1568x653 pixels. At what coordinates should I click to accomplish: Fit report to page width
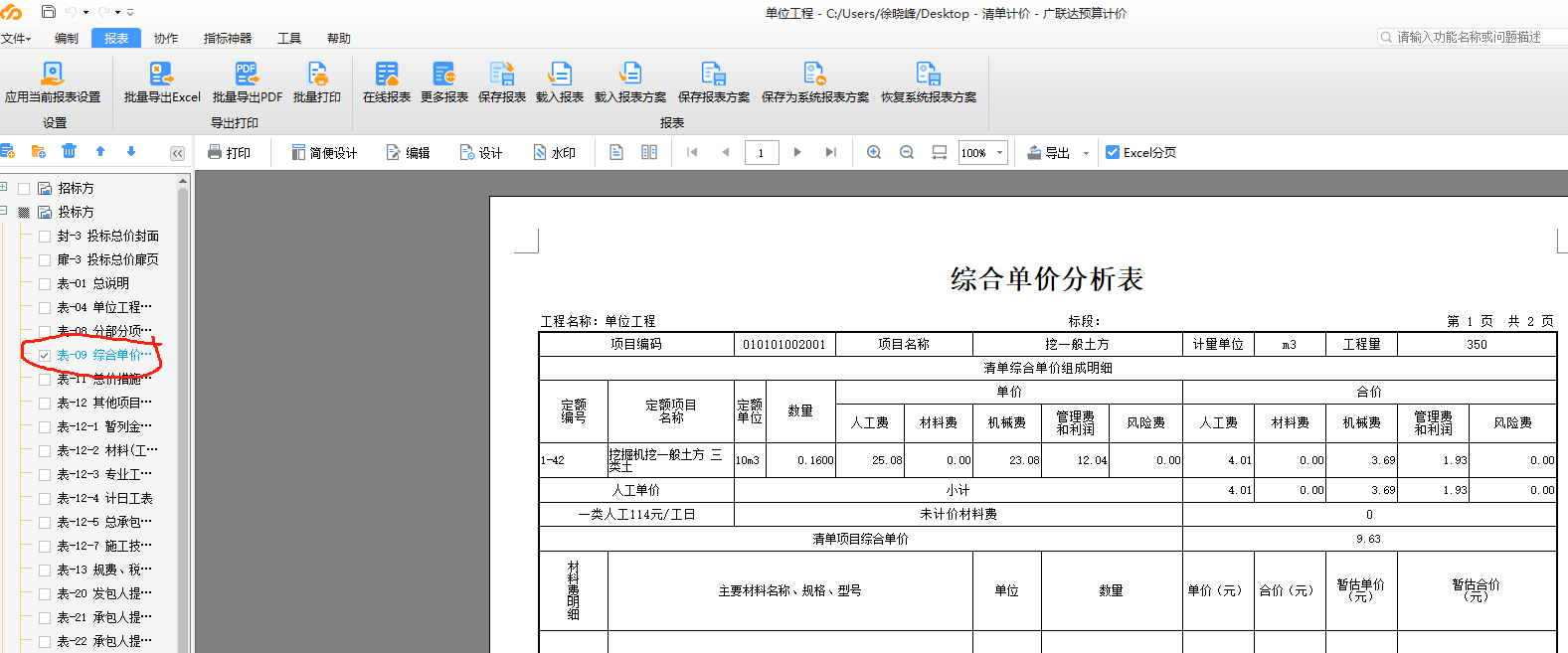[940, 152]
